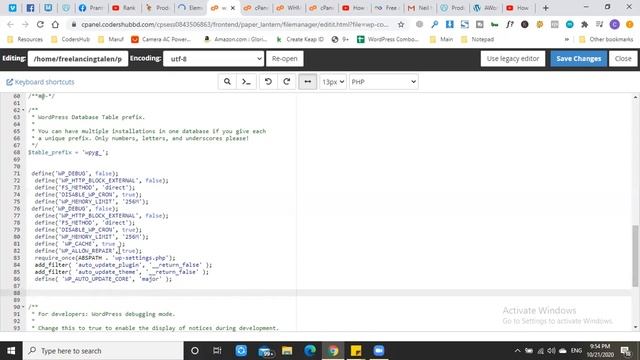This screenshot has width=640, height=360.
Task: Open the Encoding utf-8 dropdown
Action: (x=213, y=59)
